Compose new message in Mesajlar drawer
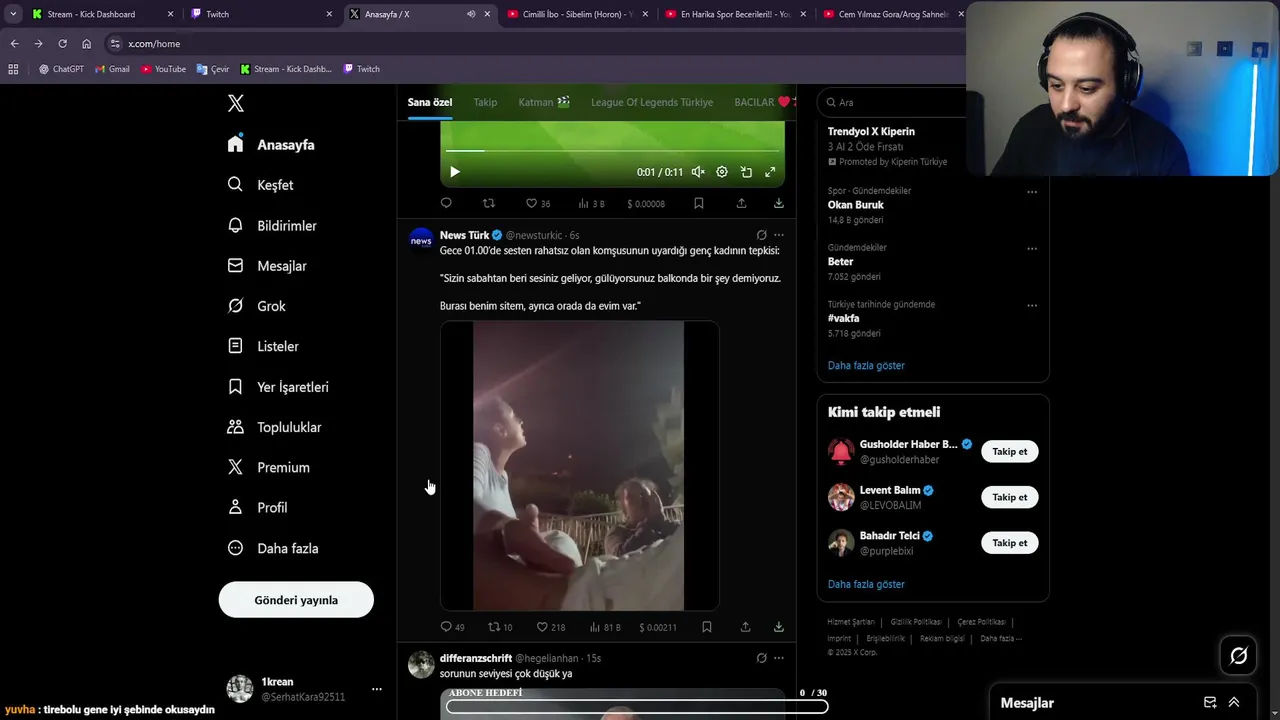Image resolution: width=1280 pixels, height=720 pixels. pos(1210,702)
